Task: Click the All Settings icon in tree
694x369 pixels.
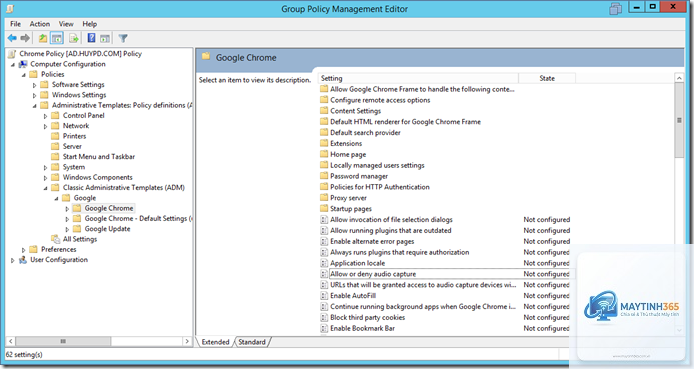Action: (55, 239)
